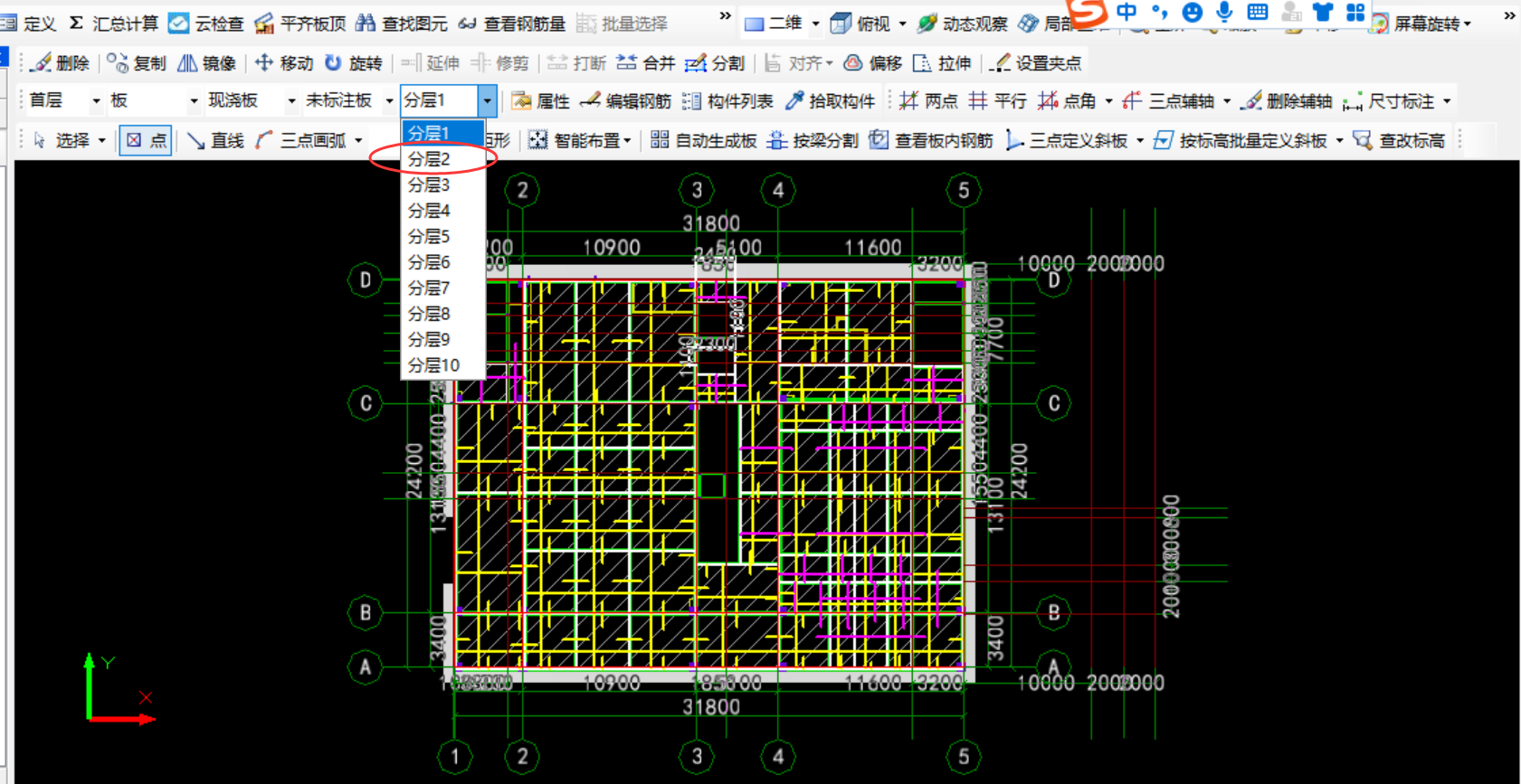The width and height of the screenshot is (1521, 784).
Task: Click 按标高批量定义斜板 button
Action: click(1240, 140)
